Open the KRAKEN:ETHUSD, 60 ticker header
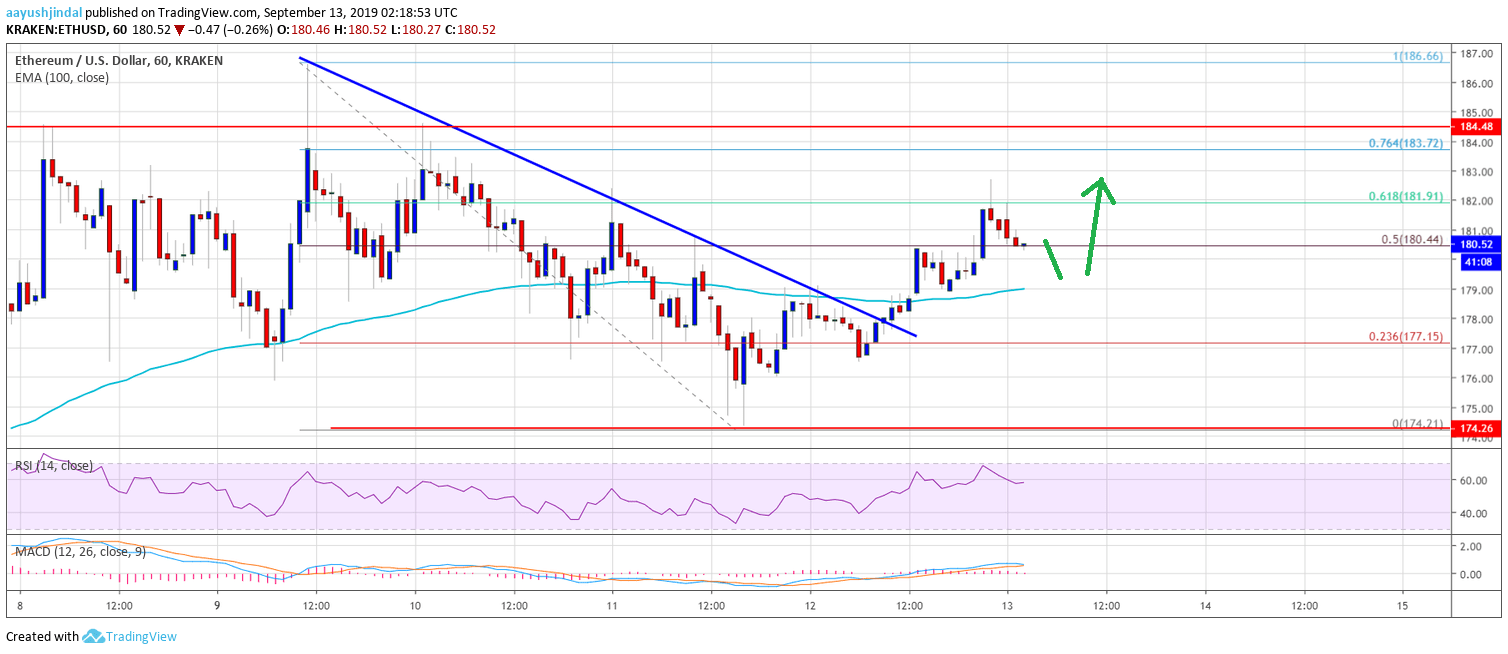The image size is (1508, 654). (65, 30)
